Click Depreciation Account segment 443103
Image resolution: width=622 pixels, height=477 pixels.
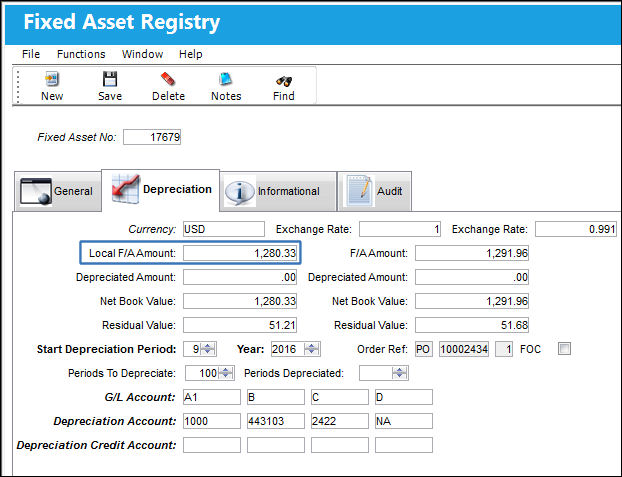click(276, 421)
